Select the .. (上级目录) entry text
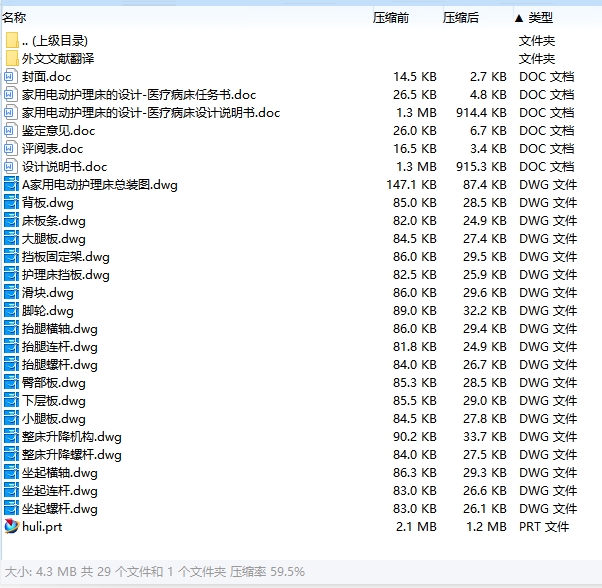This screenshot has height=588, width=602. (55, 41)
